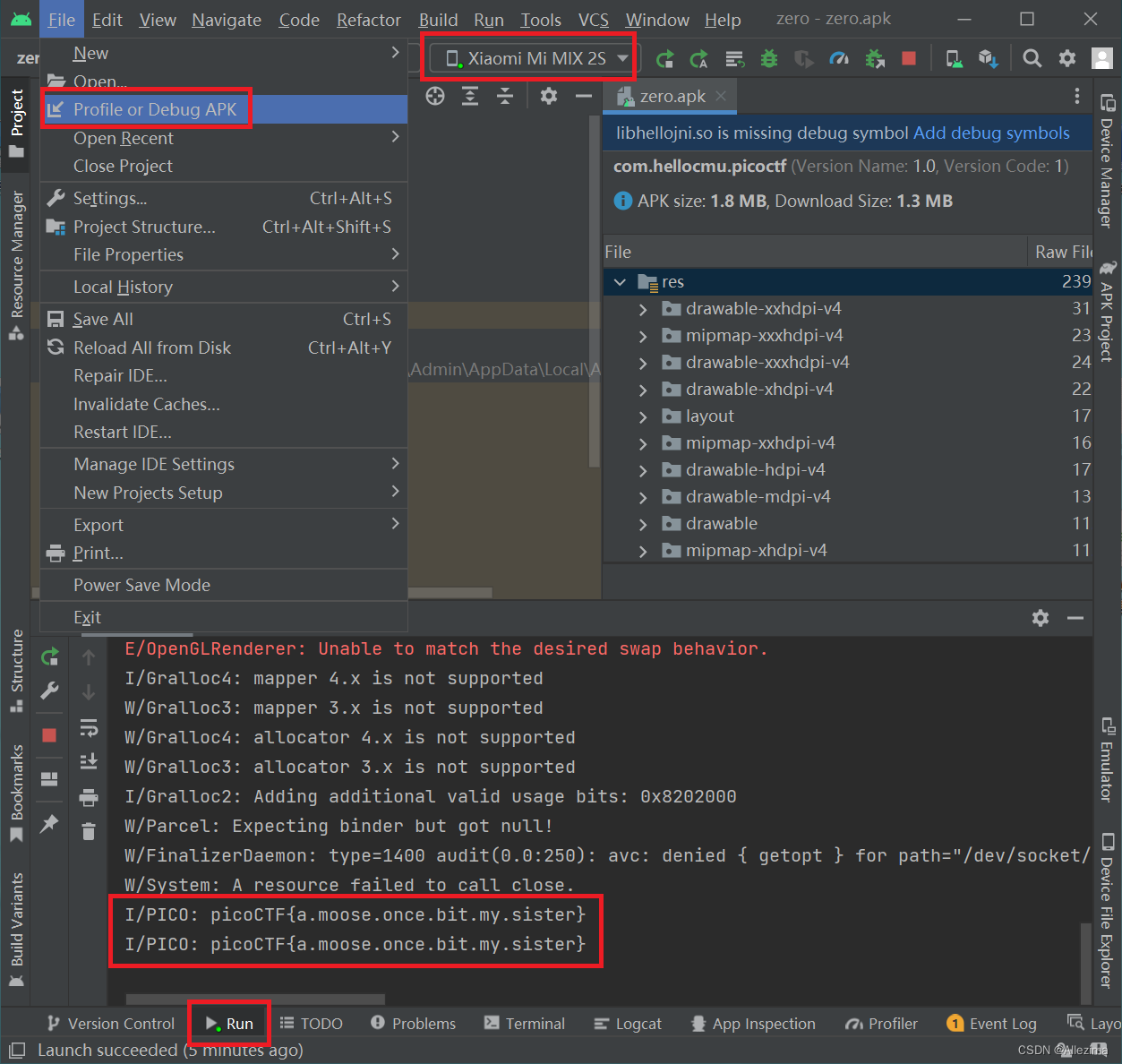Hide the Run tool window
1122x1064 pixels.
(1075, 618)
